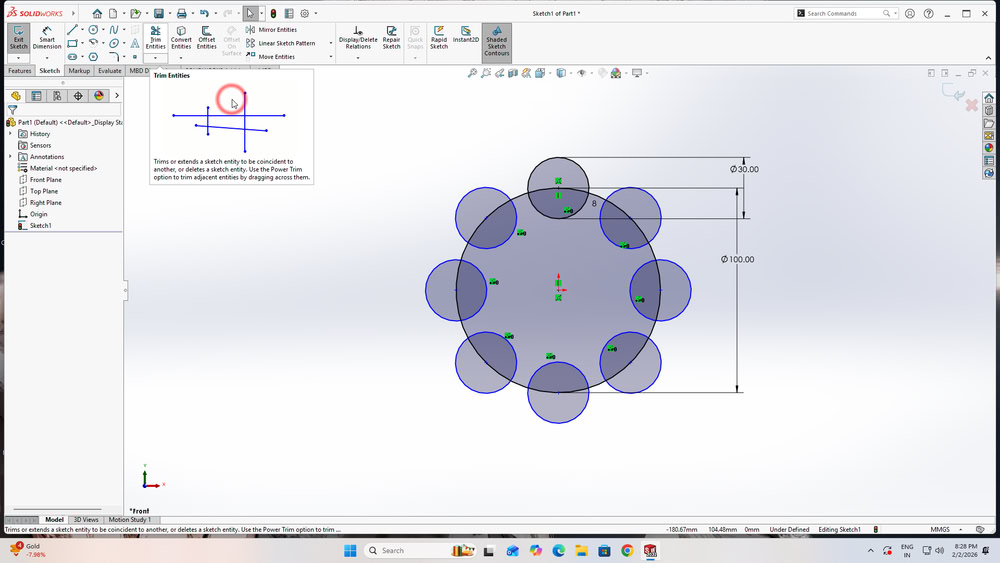1000x563 pixels.
Task: Click the MMGS unit system status
Action: coord(939,529)
